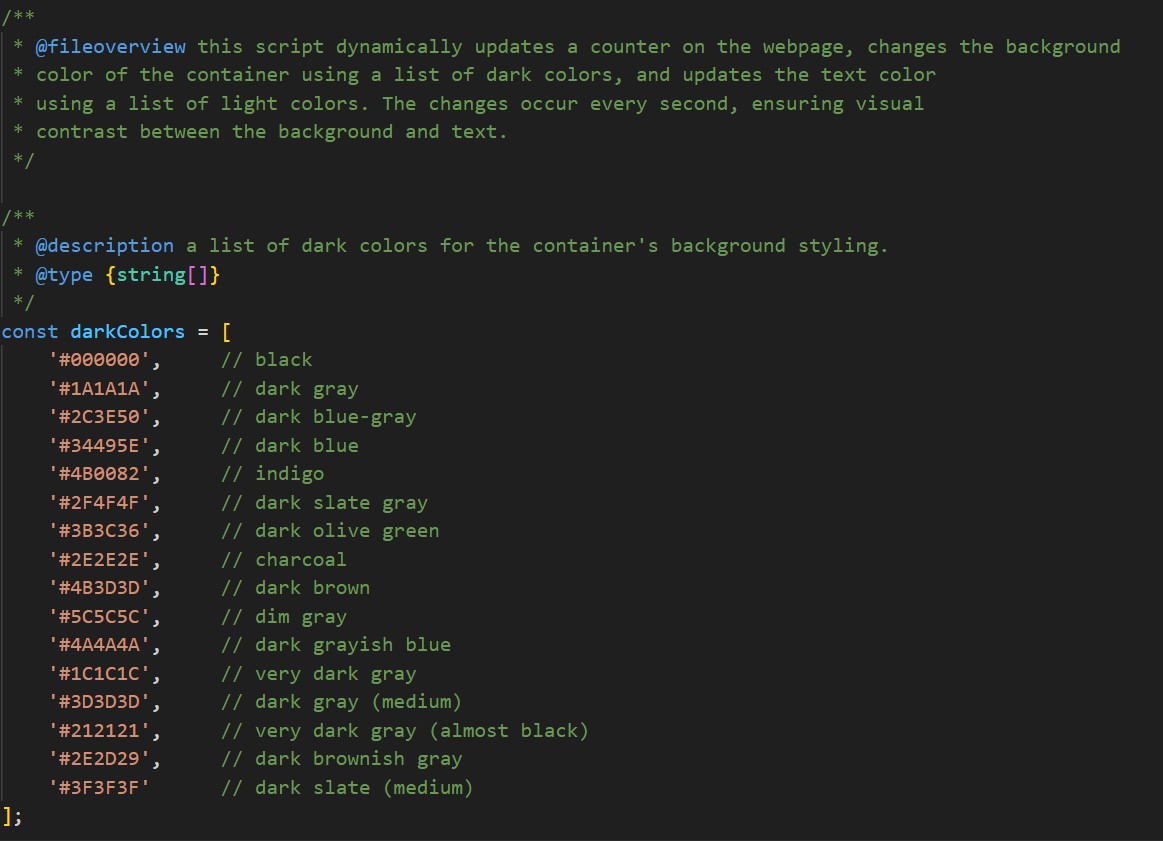Click the '#5C5C5C' hex string
Screen dimensions: 1163x841
tap(99, 617)
